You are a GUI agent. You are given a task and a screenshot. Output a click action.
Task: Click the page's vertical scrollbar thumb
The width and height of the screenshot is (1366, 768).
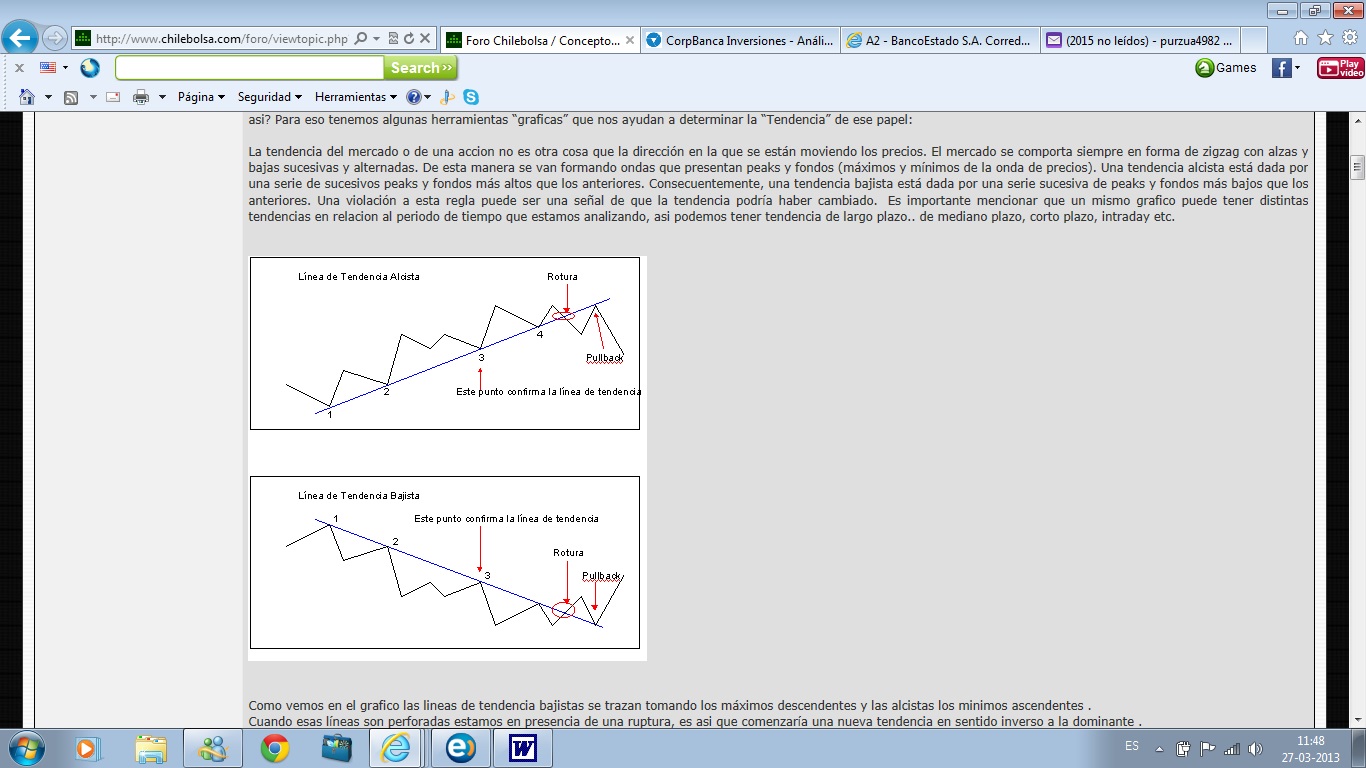[1357, 165]
